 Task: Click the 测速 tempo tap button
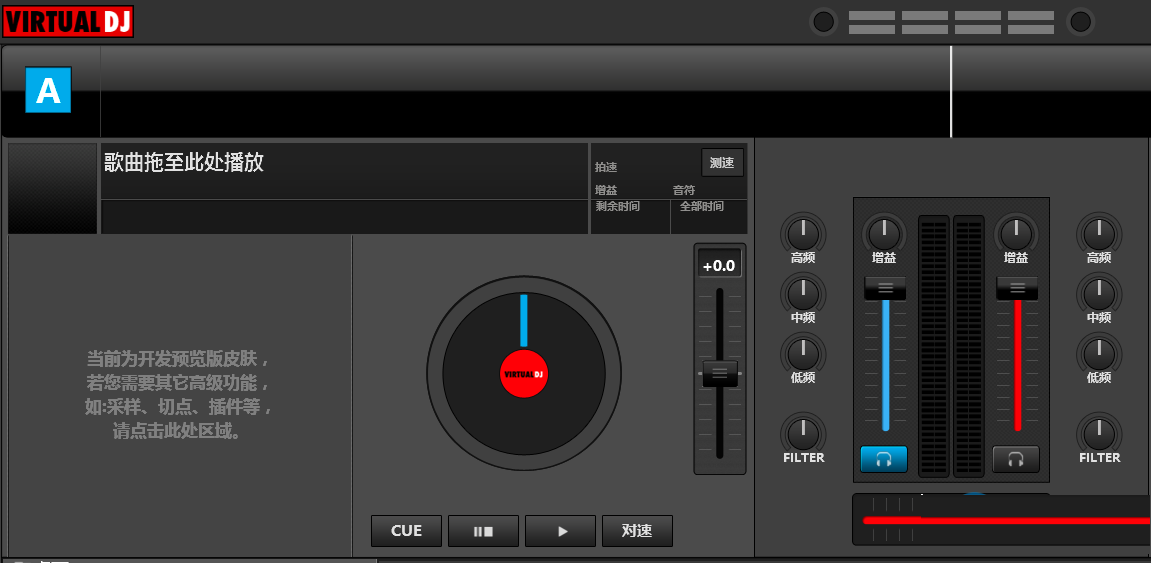pyautogui.click(x=722, y=162)
